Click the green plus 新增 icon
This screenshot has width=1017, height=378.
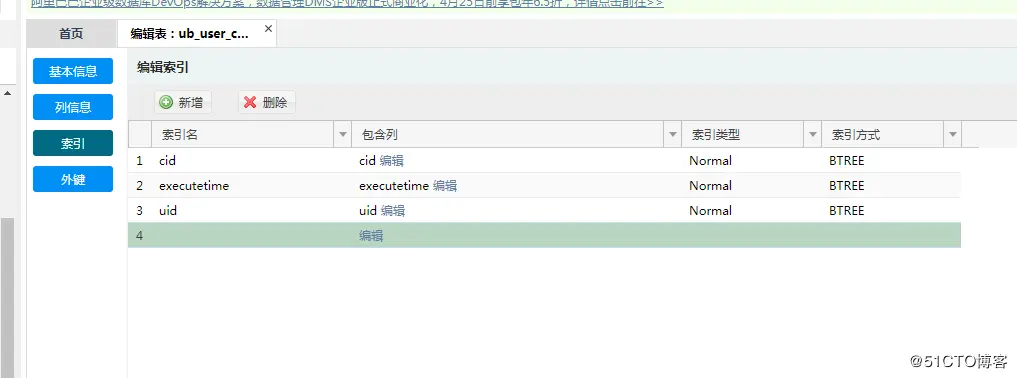pos(166,102)
